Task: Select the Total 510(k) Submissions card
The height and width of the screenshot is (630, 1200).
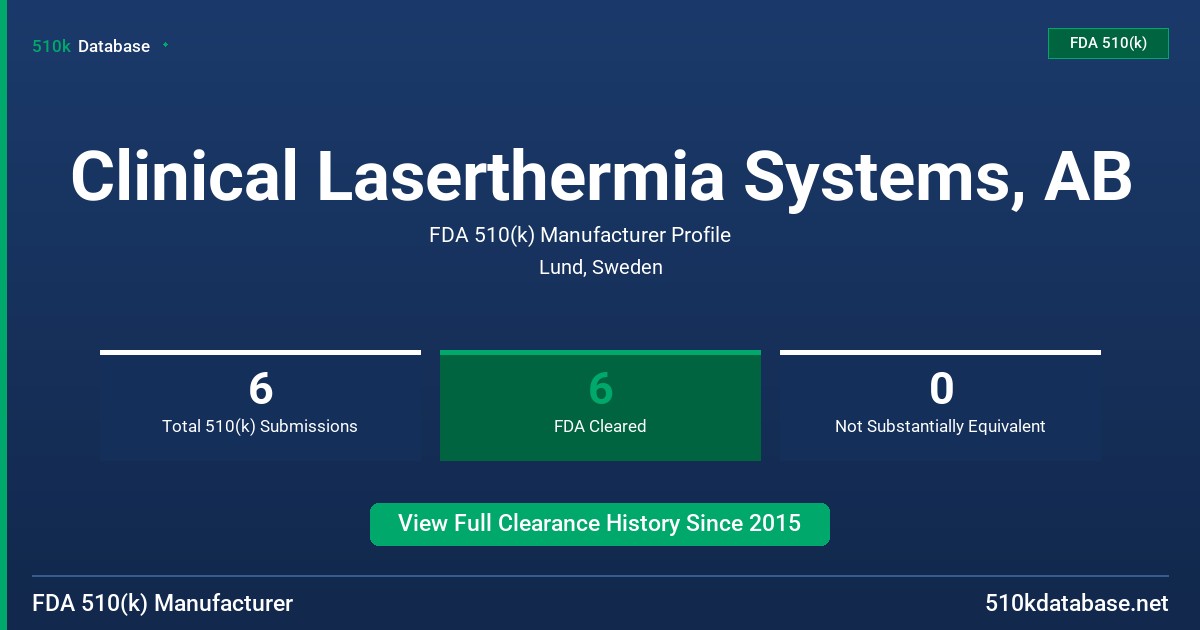Action: tap(260, 405)
